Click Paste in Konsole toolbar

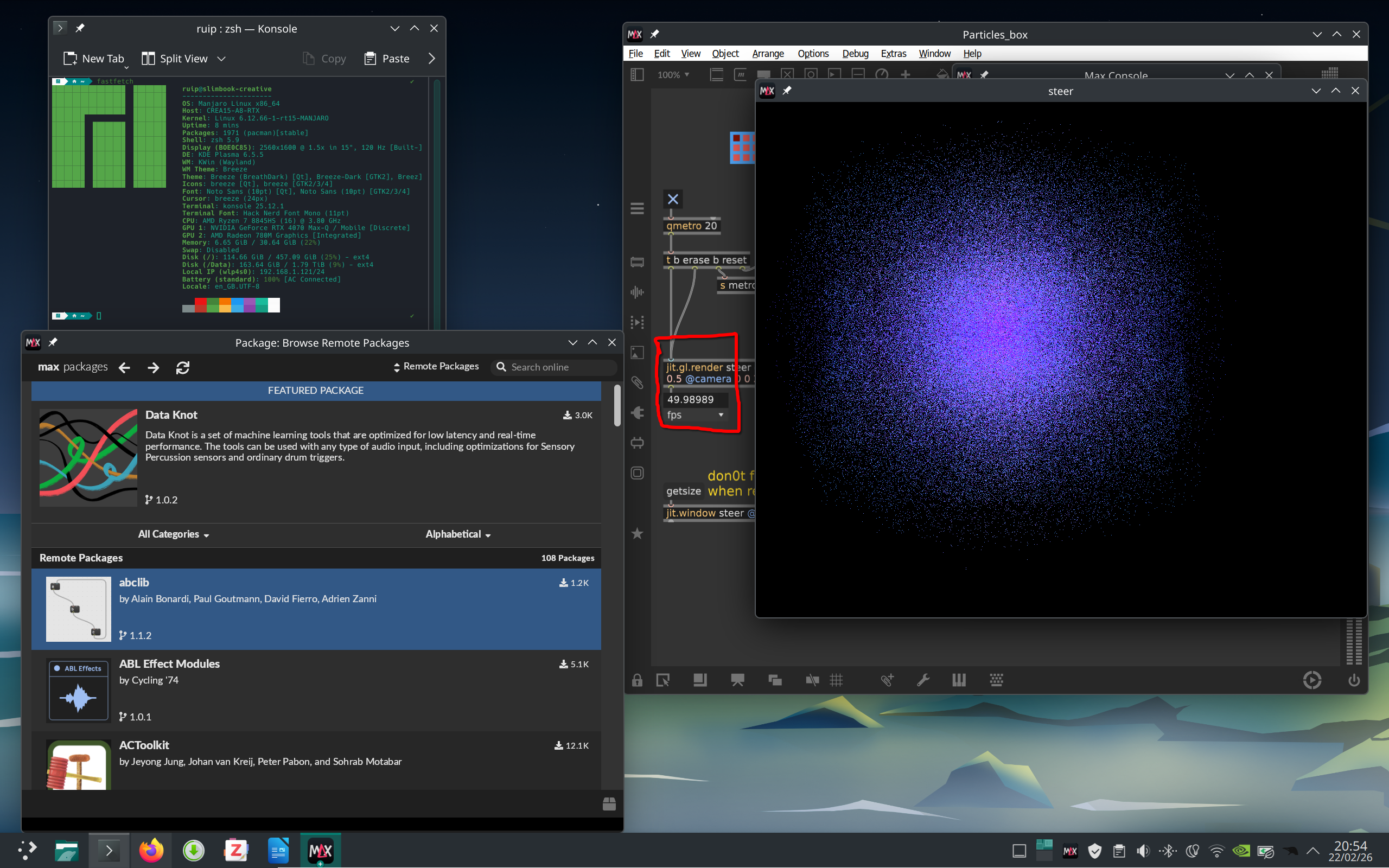(x=387, y=59)
